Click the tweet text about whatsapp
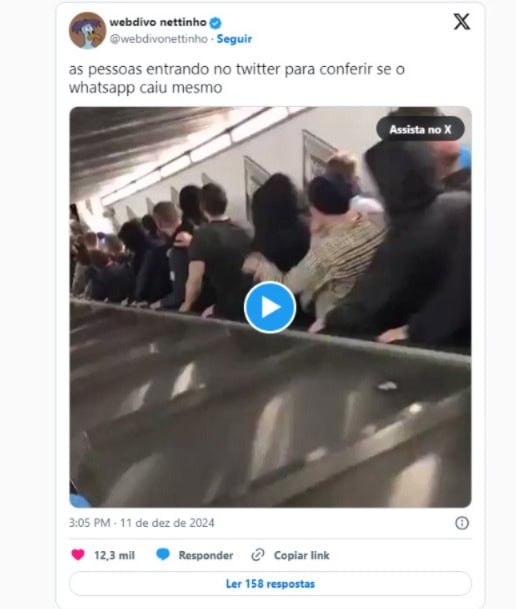This screenshot has width=516, height=609. point(237,78)
